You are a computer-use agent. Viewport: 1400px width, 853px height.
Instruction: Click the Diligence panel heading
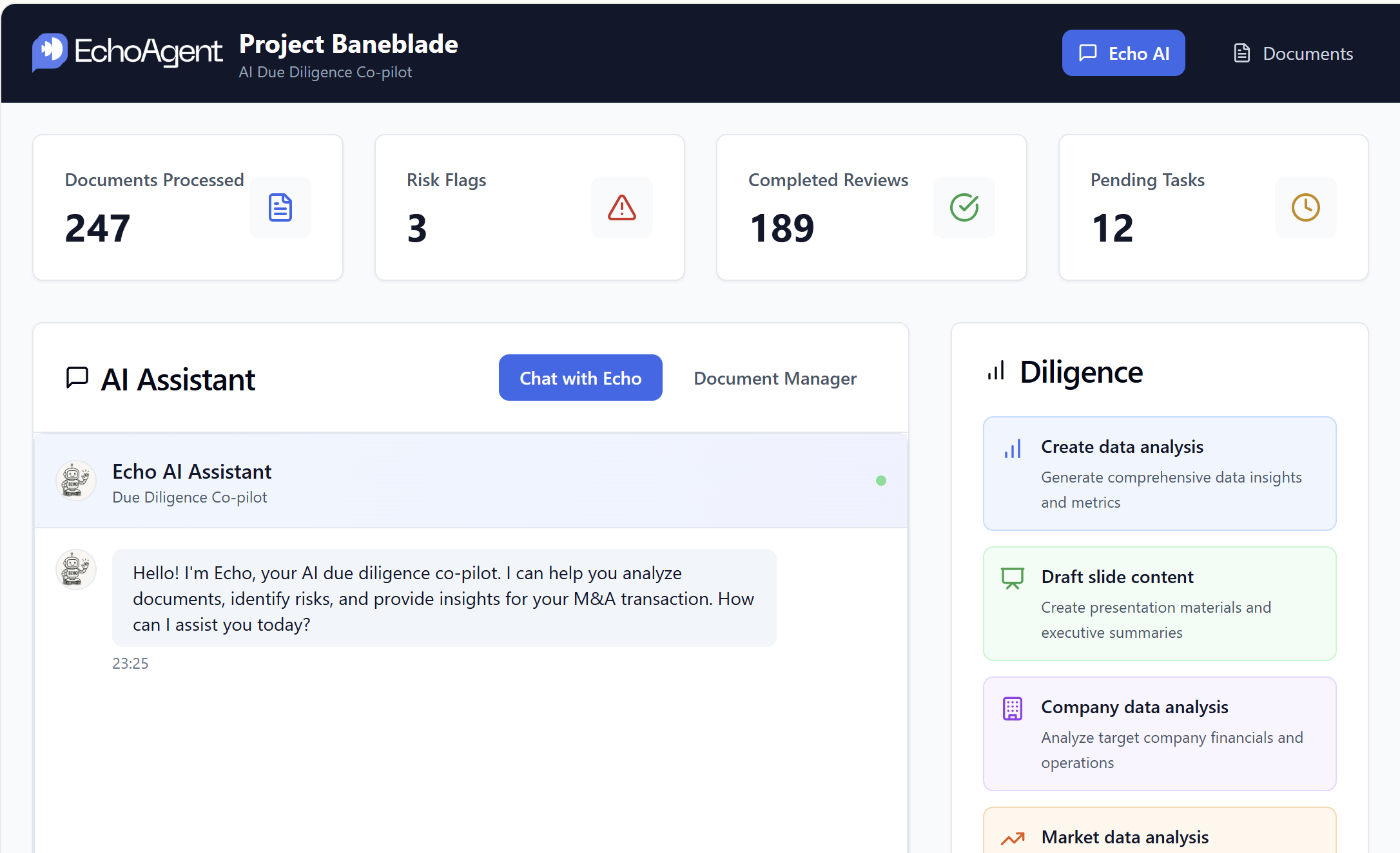1082,372
